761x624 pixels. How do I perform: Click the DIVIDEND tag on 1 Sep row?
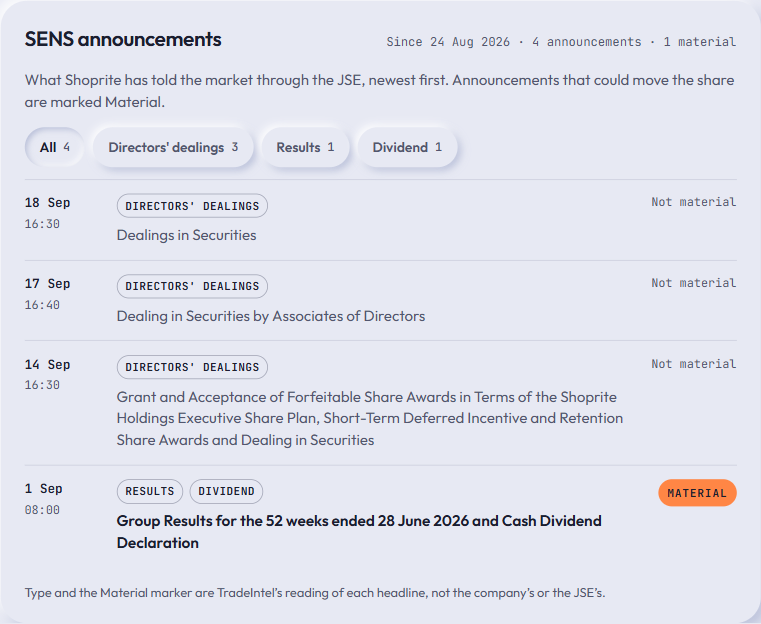(226, 491)
